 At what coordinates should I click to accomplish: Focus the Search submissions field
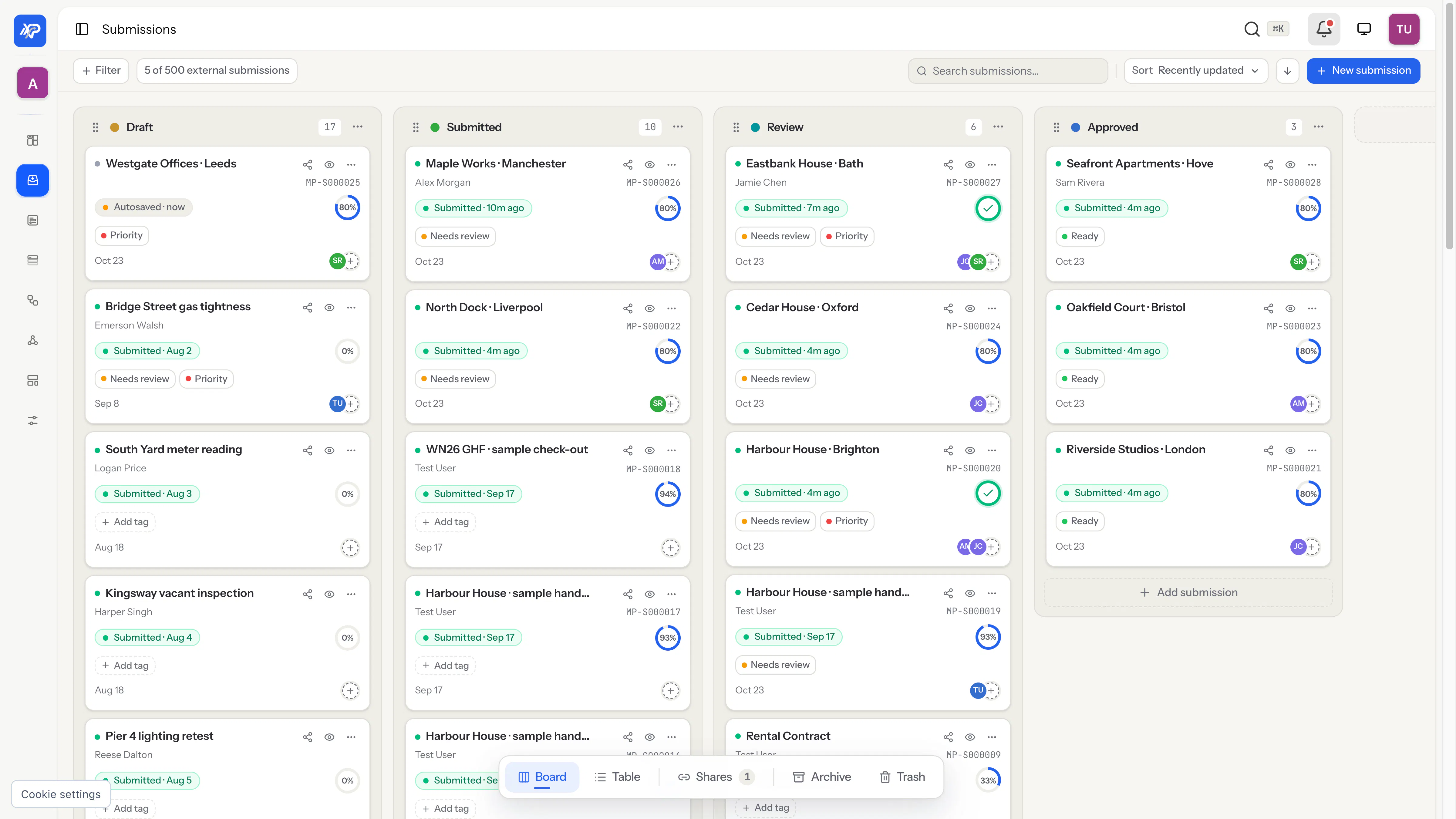1008,71
